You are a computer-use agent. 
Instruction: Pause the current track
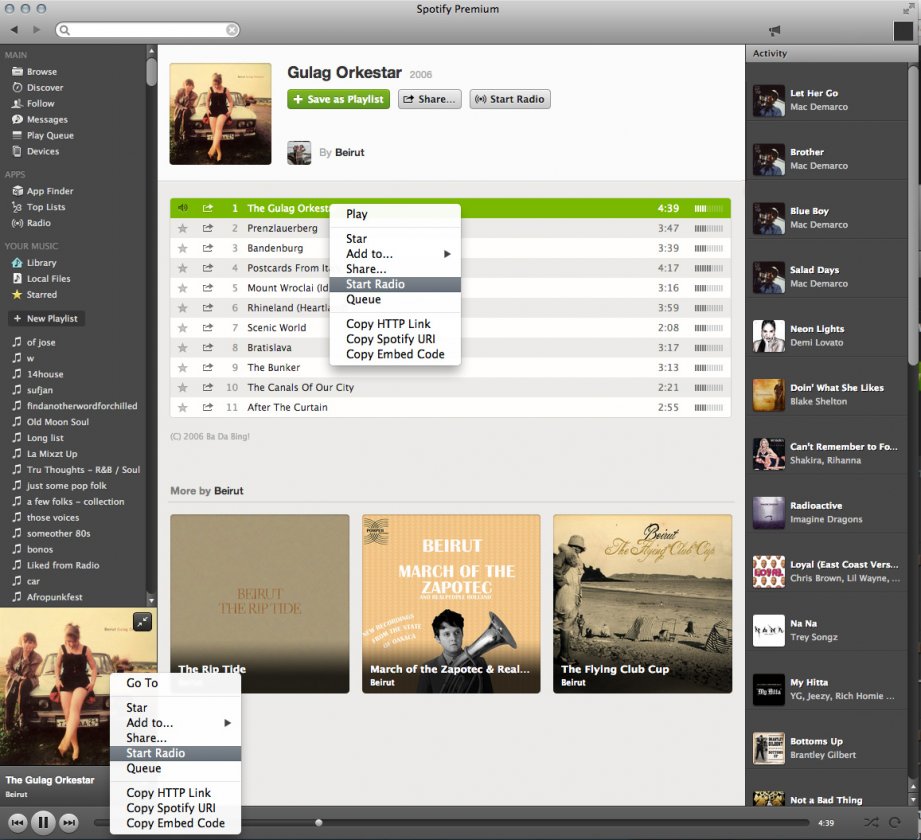pyautogui.click(x=43, y=822)
